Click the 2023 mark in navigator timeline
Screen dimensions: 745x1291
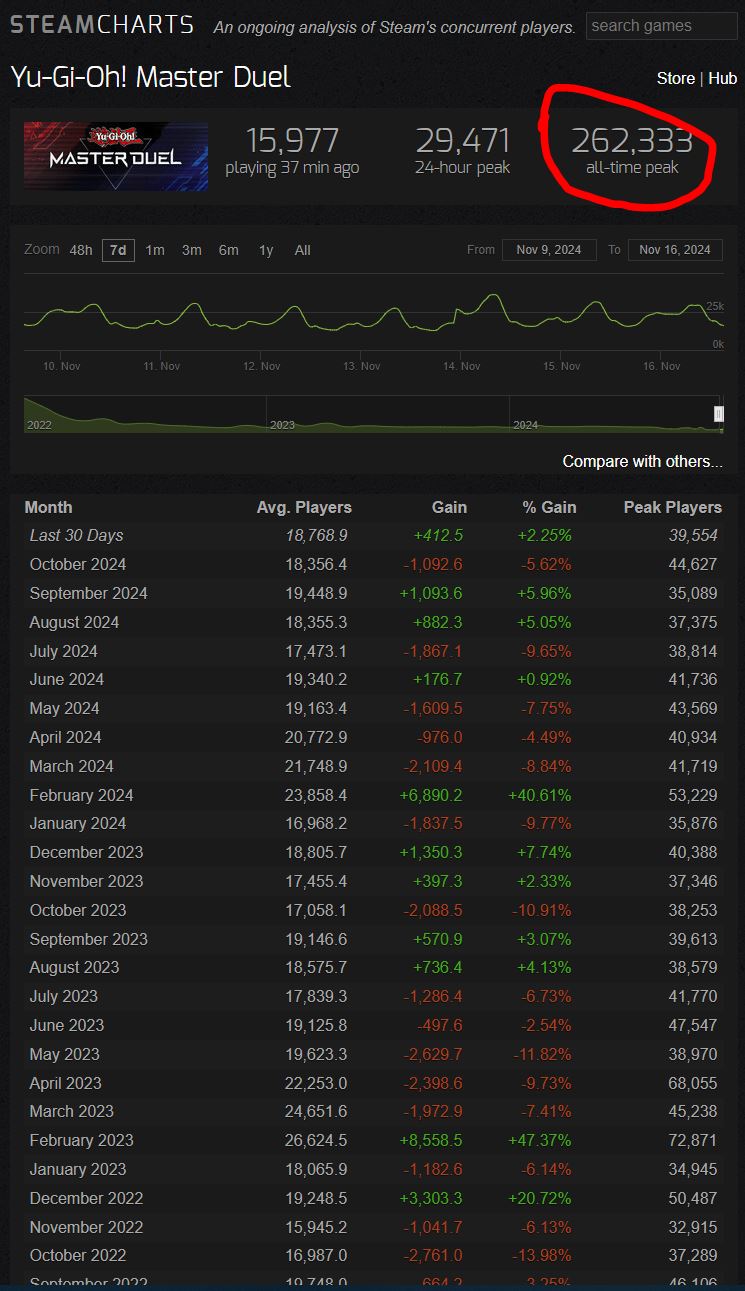[x=282, y=425]
